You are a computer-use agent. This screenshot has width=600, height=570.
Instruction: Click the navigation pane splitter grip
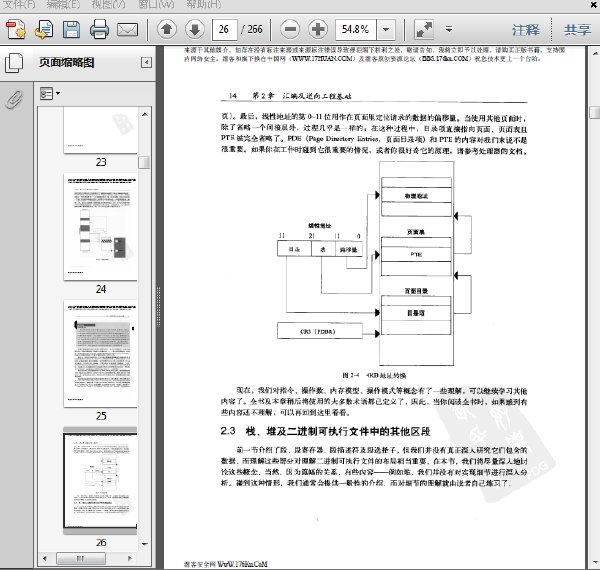click(158, 306)
